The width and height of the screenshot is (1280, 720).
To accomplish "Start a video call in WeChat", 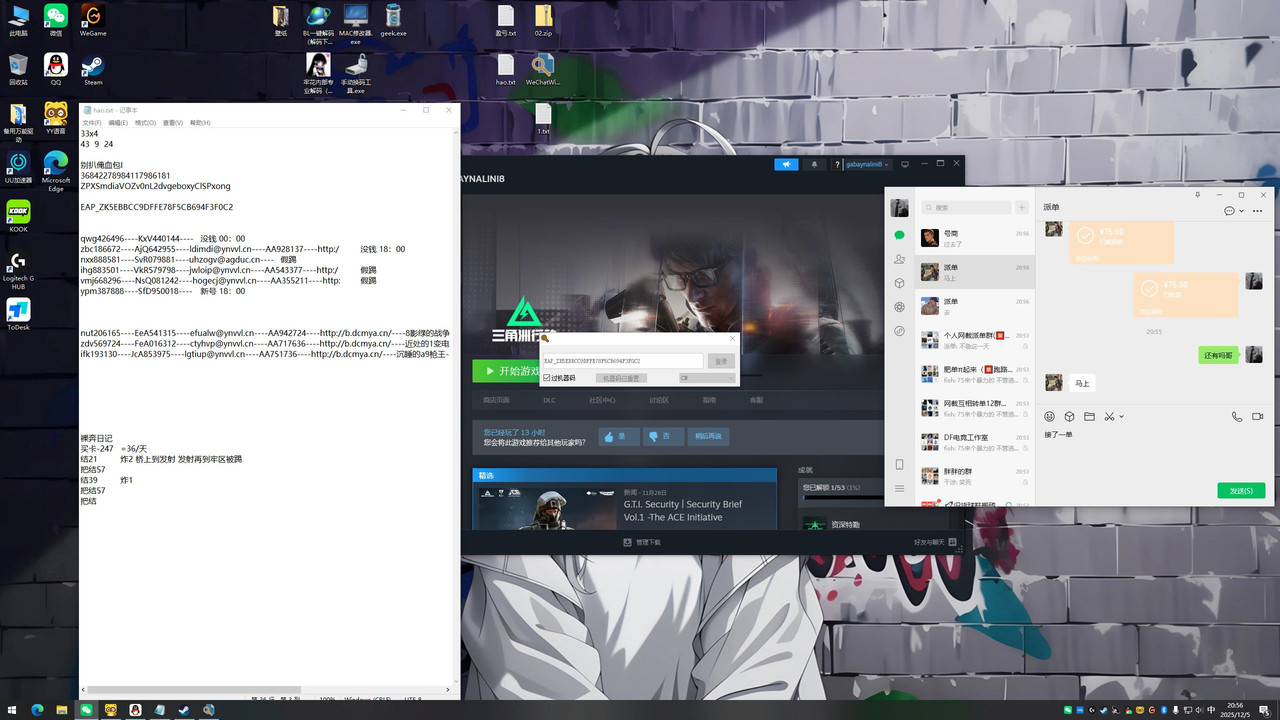I will [x=1258, y=416].
